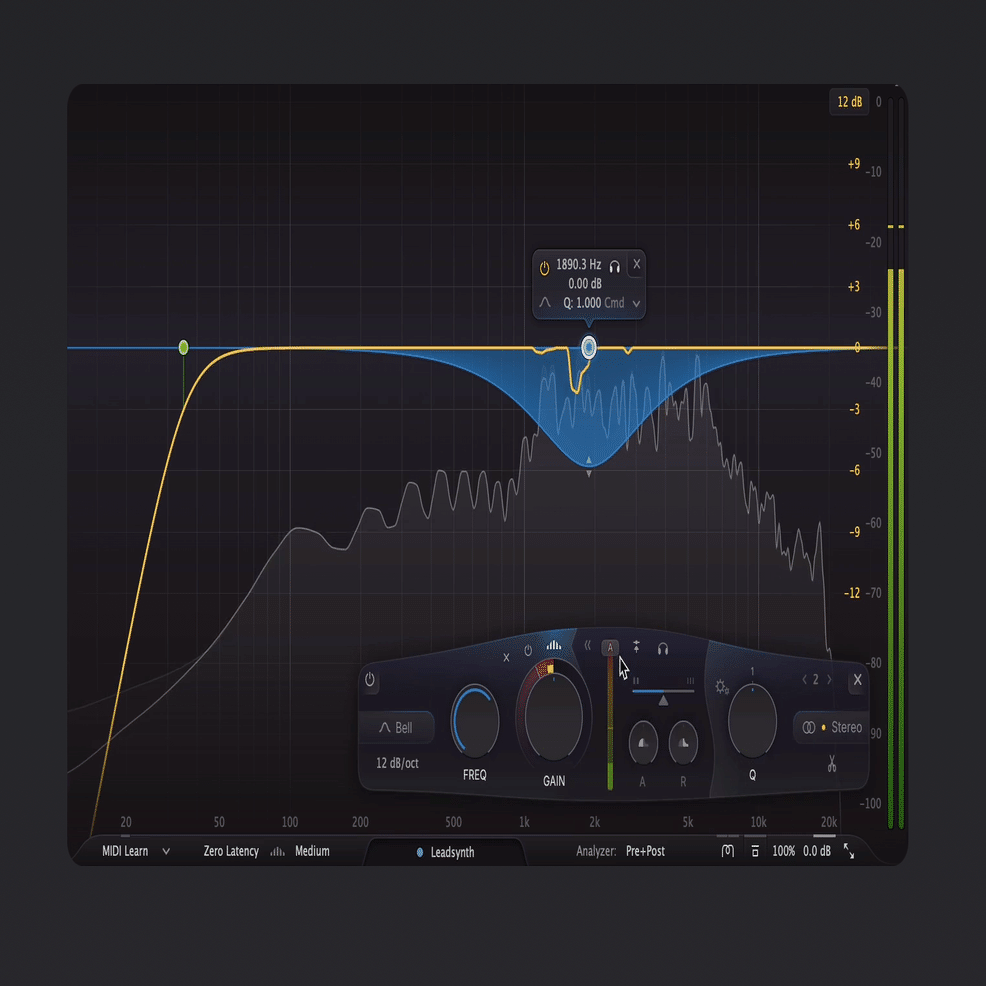Click the MIDI Learn button
Viewport: 986px width, 986px height.
(x=125, y=851)
